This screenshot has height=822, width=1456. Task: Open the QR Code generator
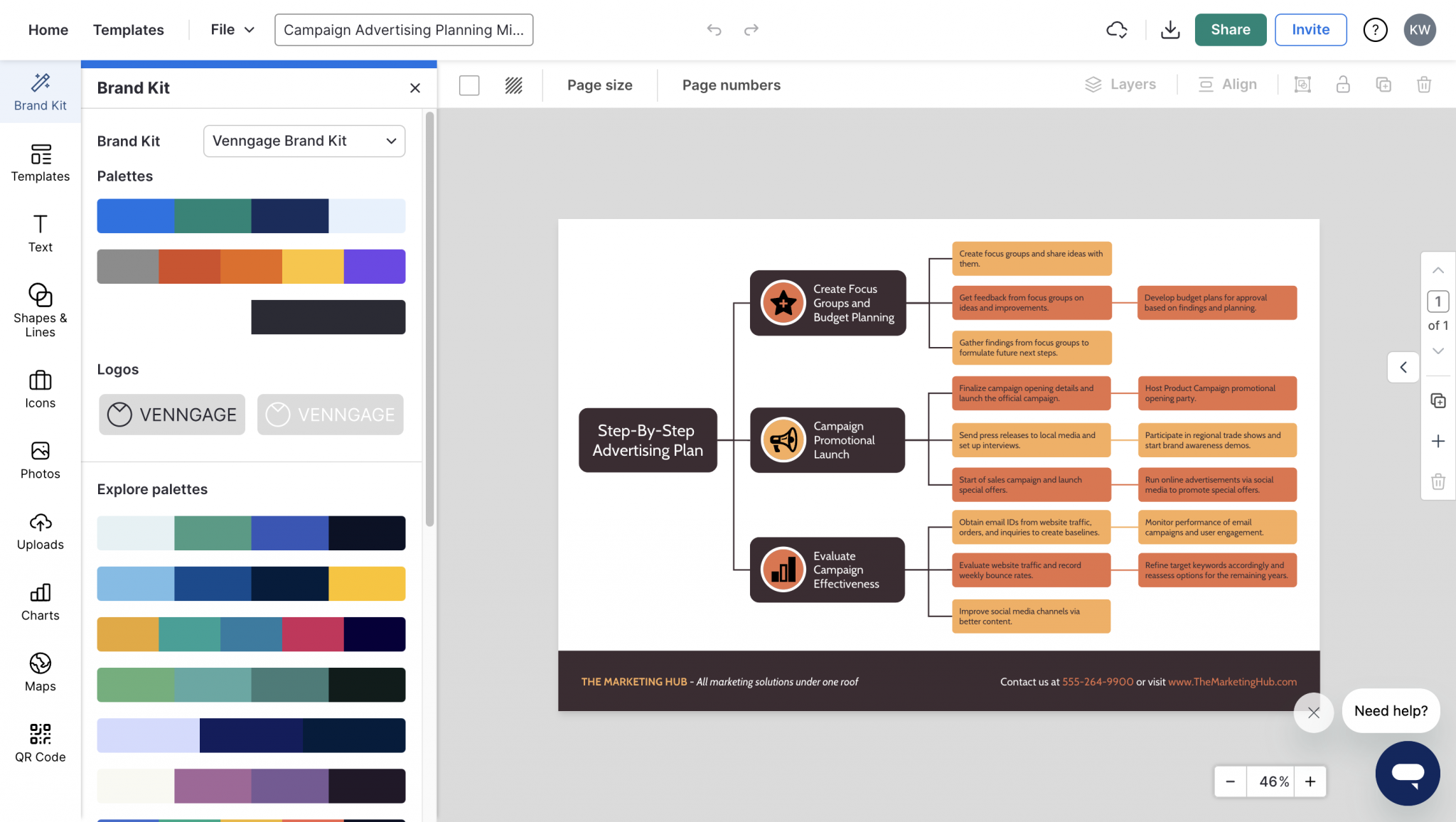(40, 742)
